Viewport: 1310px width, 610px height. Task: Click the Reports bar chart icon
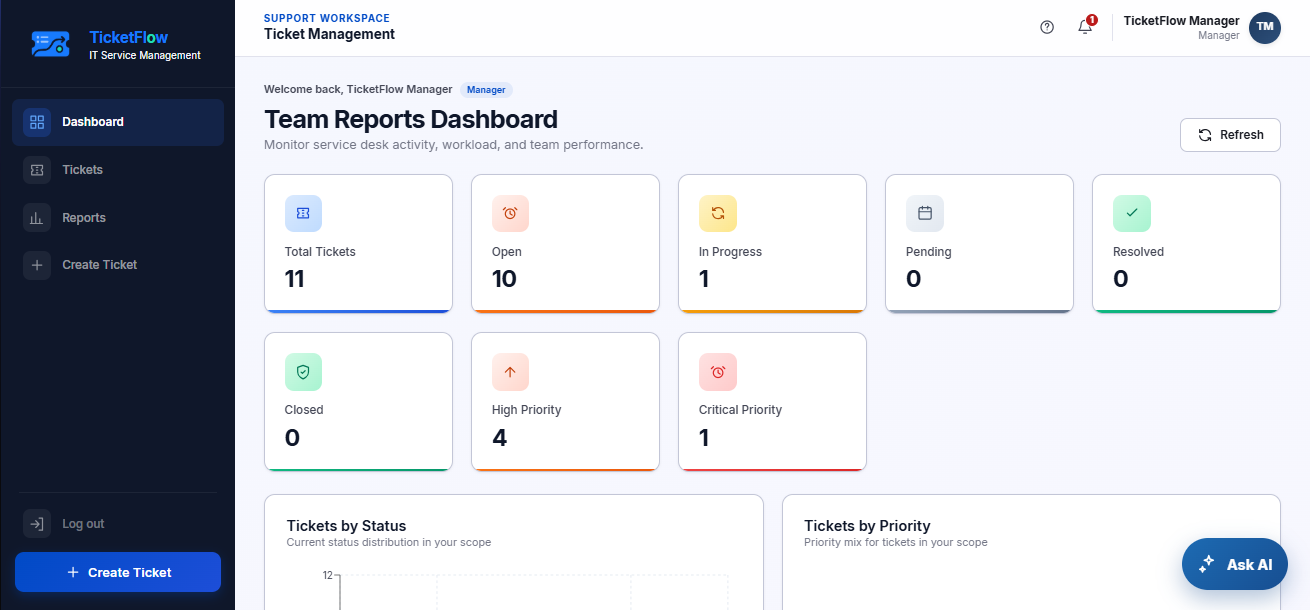[37, 218]
